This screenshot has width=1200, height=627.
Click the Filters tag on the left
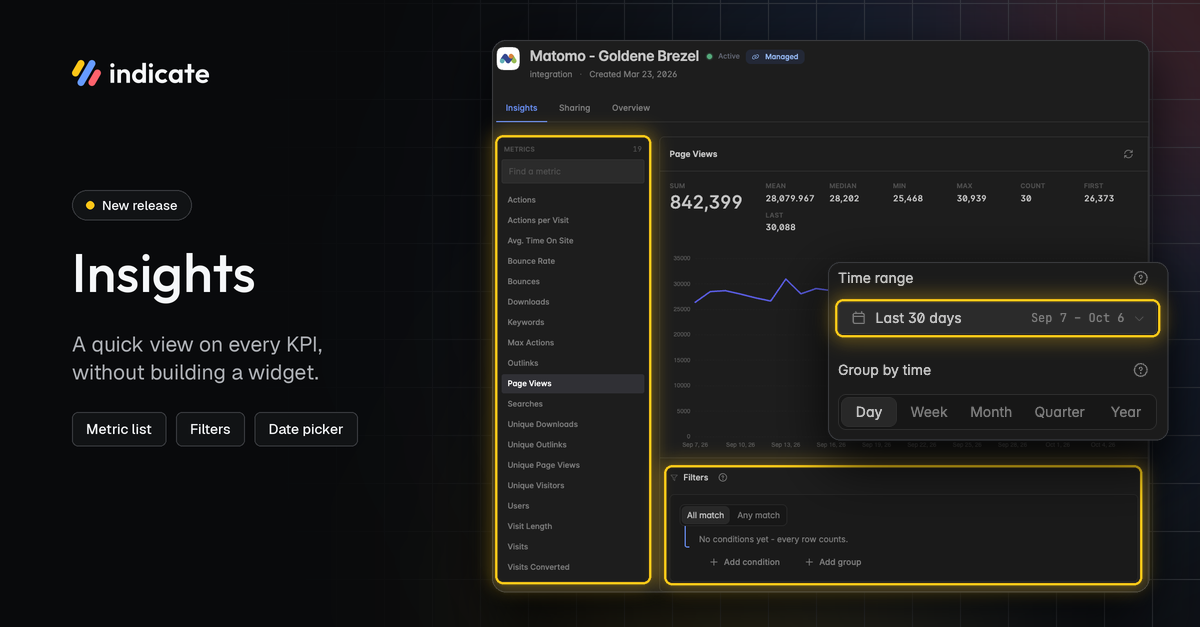pyautogui.click(x=210, y=429)
